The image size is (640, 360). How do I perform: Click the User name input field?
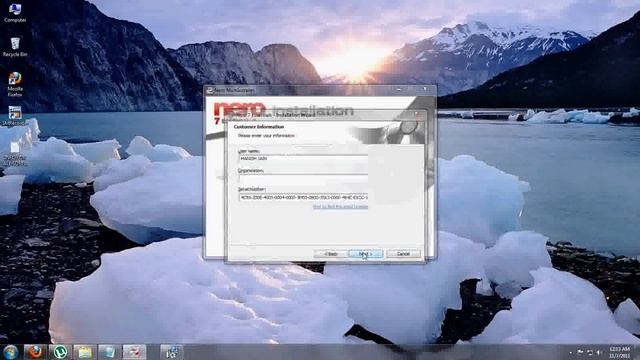pos(303,159)
